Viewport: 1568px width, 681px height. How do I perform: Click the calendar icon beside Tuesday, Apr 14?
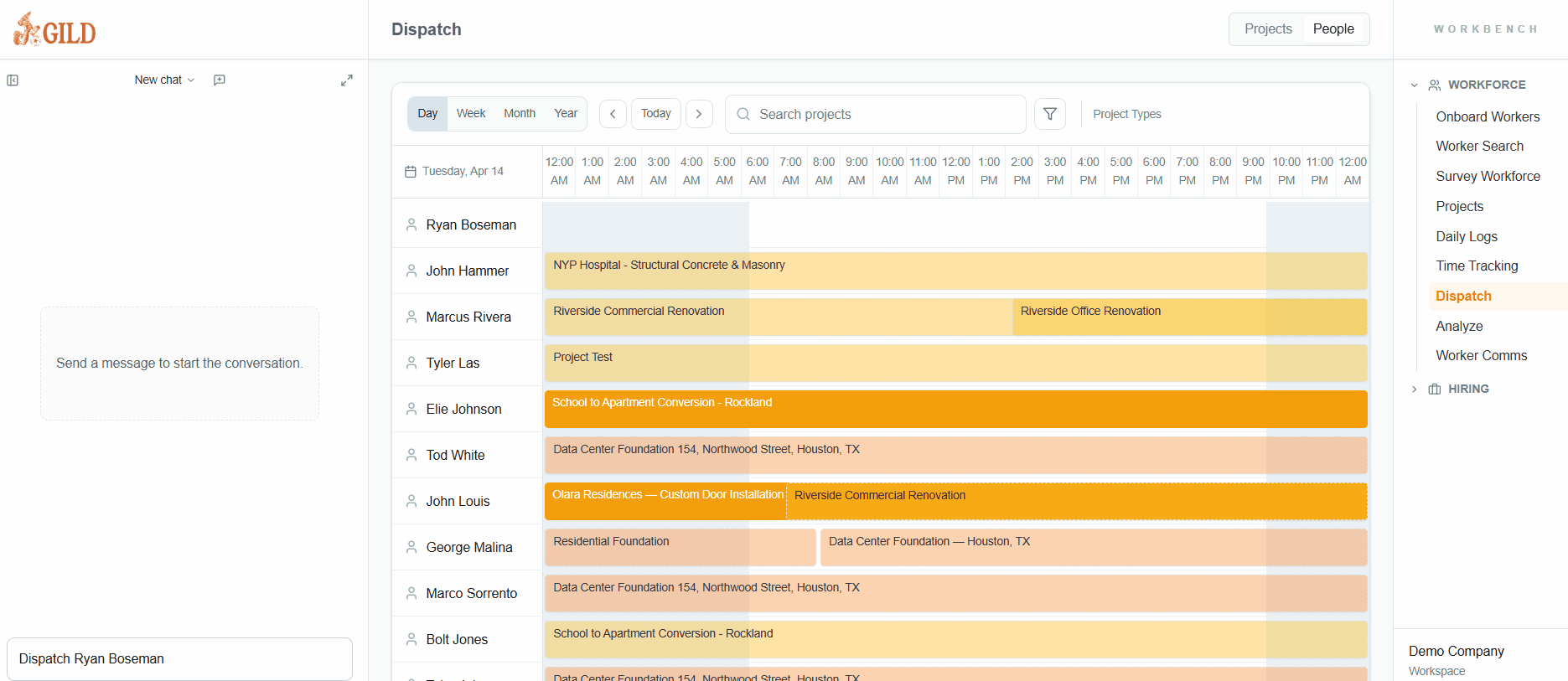click(411, 172)
